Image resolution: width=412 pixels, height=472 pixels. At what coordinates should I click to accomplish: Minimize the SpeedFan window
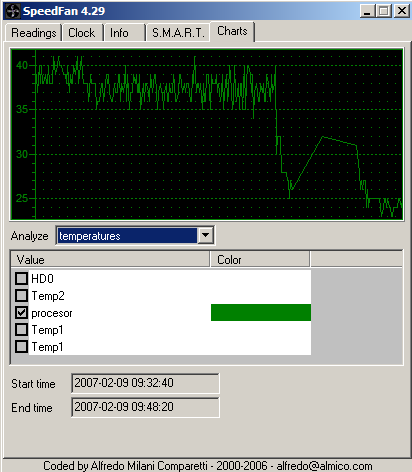pyautogui.click(x=367, y=11)
